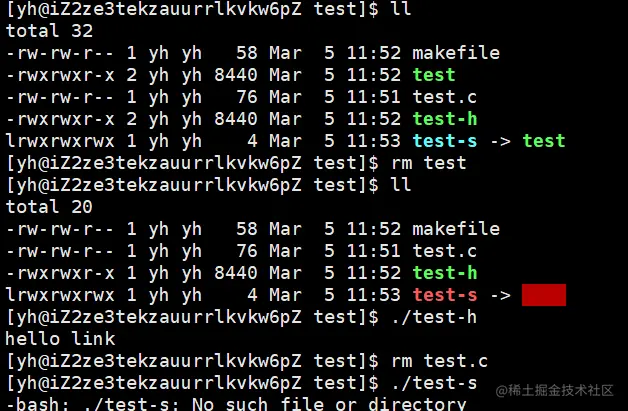The height and width of the screenshot is (411, 628).
Task: Click the green 'test' filename in first listing
Action: tap(434, 75)
